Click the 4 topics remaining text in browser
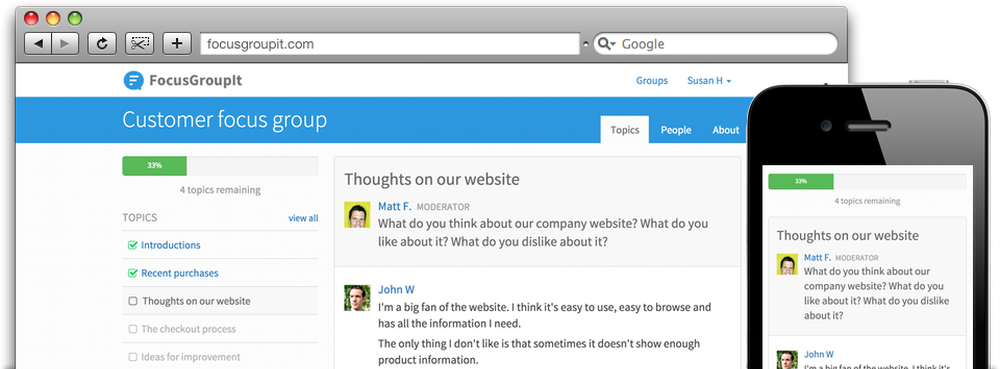This screenshot has width=1000, height=369. [220, 190]
